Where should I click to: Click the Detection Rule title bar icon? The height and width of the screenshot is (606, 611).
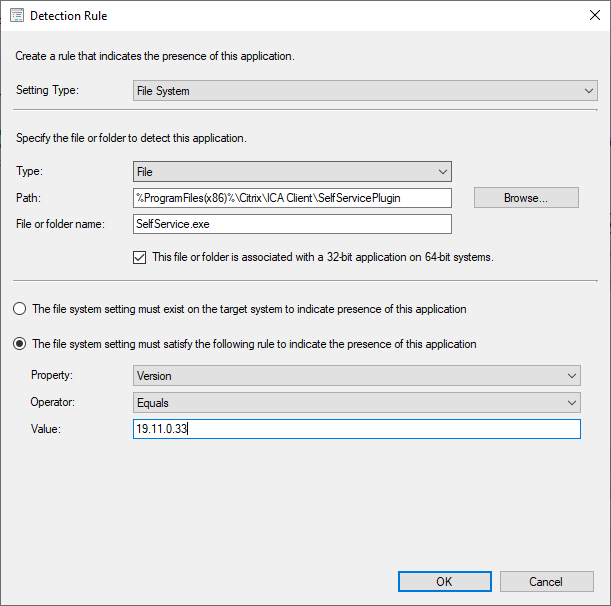click(17, 16)
